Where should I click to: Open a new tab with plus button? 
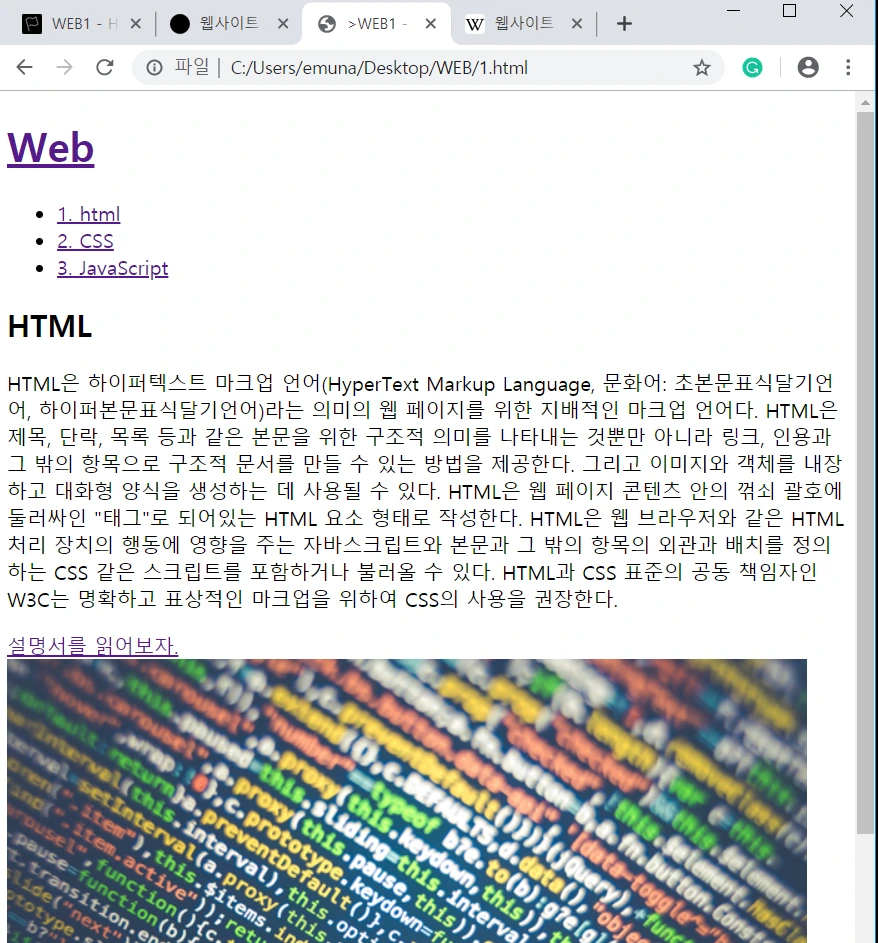(x=624, y=24)
